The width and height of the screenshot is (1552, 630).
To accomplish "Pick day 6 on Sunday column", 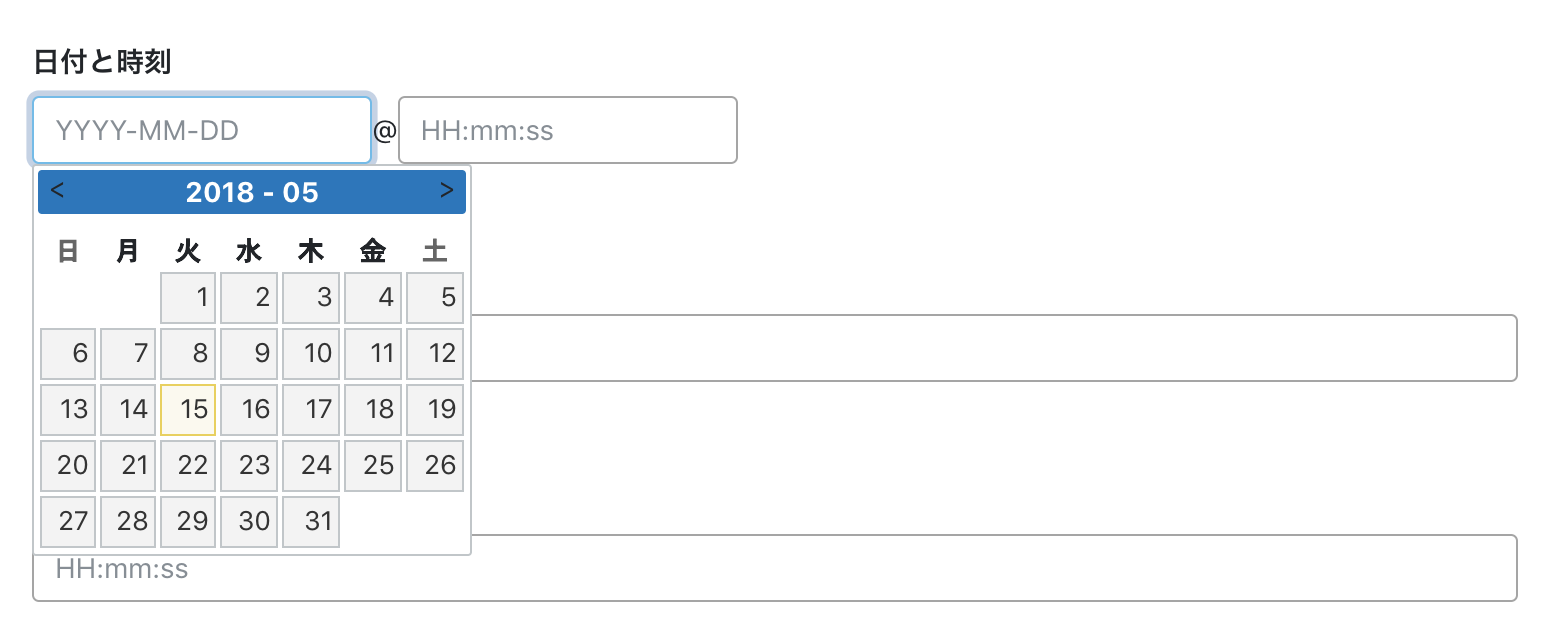I will click(x=68, y=354).
